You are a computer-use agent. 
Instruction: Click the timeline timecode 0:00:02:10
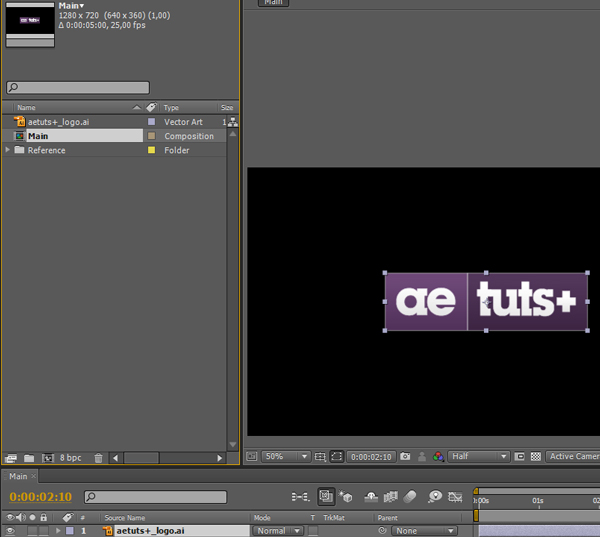tap(41, 497)
